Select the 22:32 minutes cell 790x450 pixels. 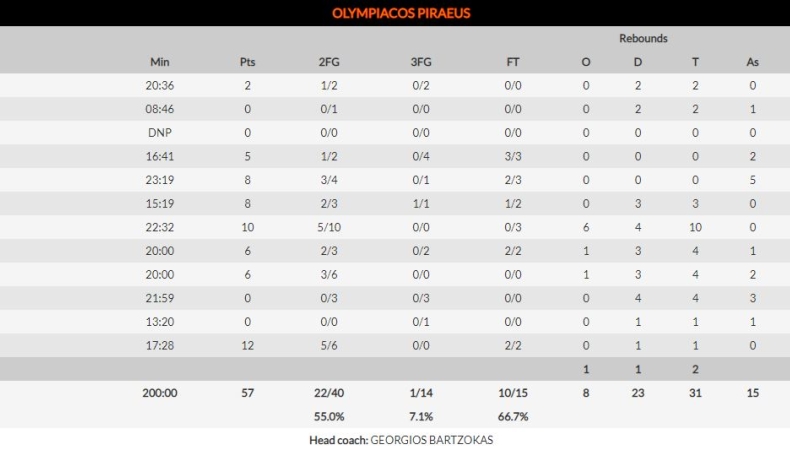[x=160, y=227]
